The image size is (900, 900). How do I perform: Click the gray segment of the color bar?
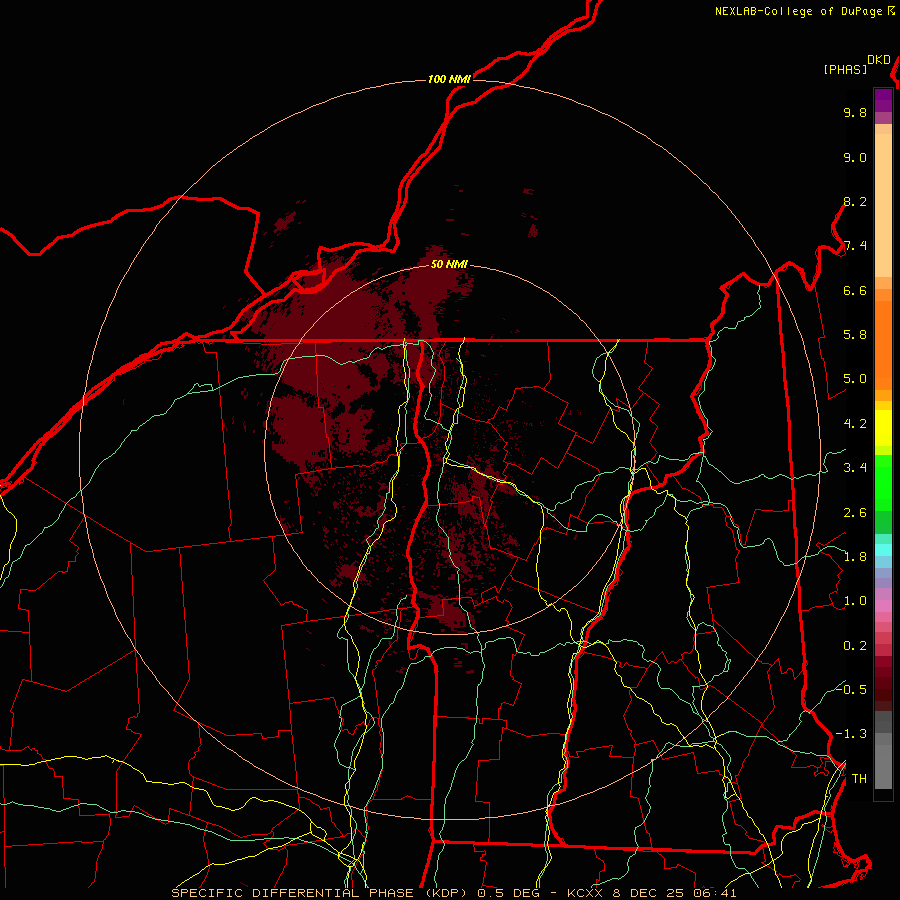tap(883, 763)
